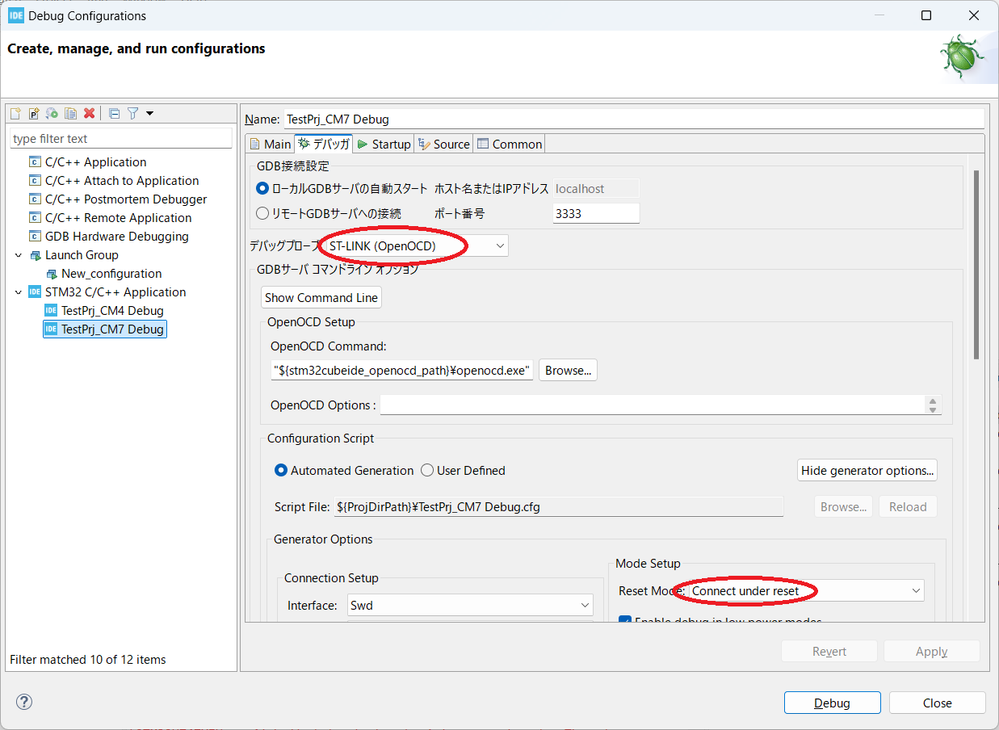Choose the User Defined configuration script option
This screenshot has width=999, height=730.
[427, 470]
